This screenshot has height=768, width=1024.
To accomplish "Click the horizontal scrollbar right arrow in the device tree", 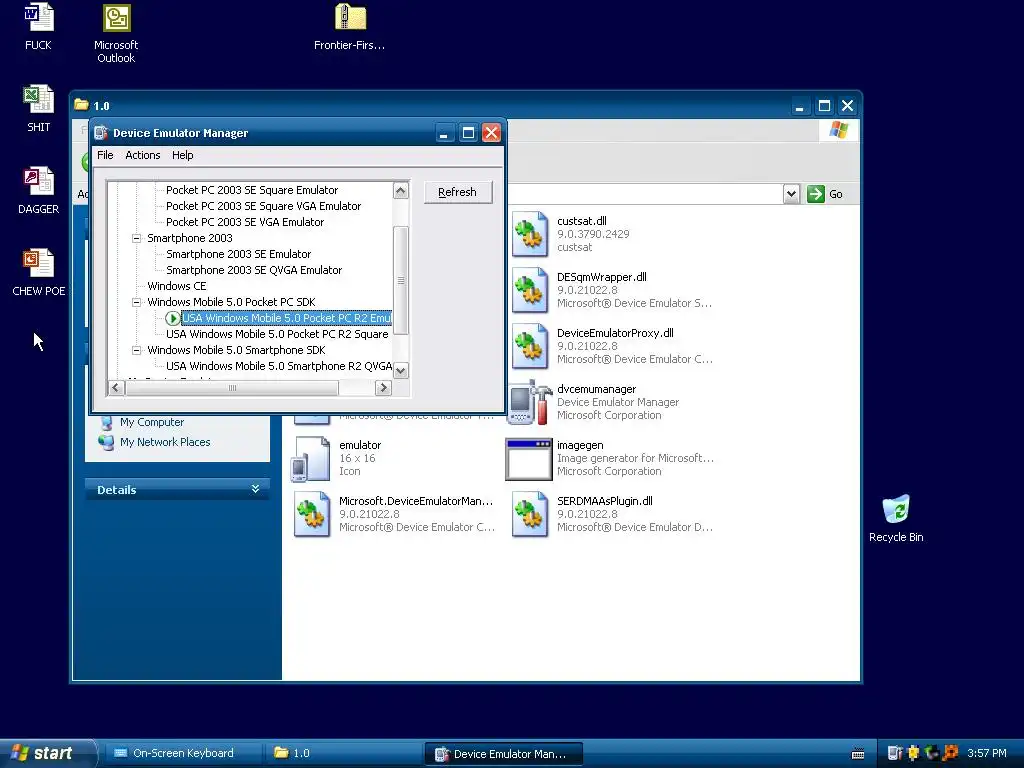I will (x=383, y=388).
